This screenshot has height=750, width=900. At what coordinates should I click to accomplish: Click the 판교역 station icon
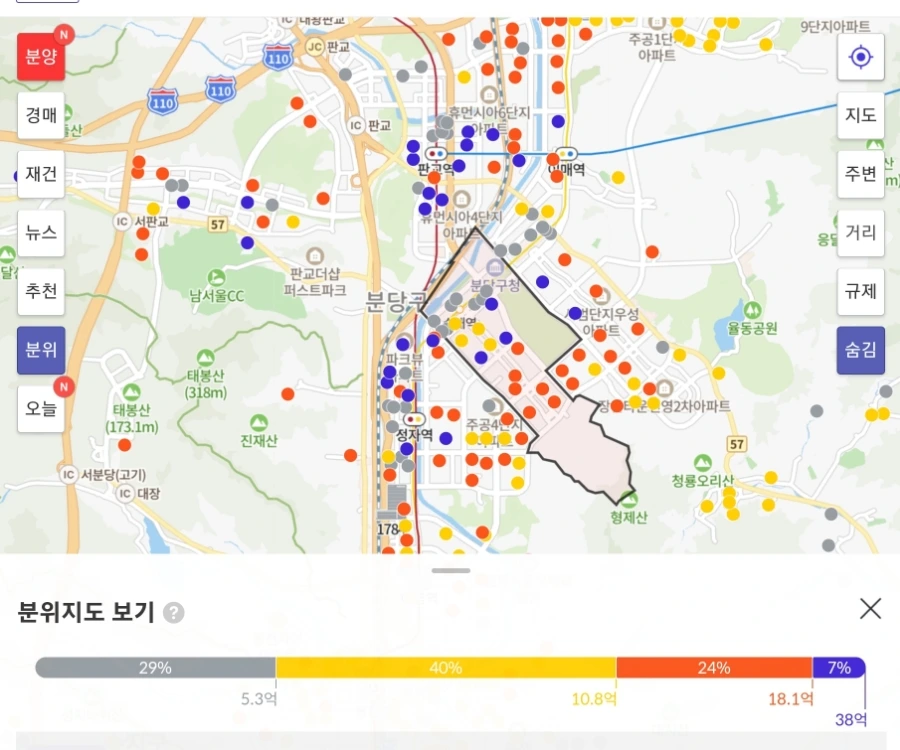(436, 154)
